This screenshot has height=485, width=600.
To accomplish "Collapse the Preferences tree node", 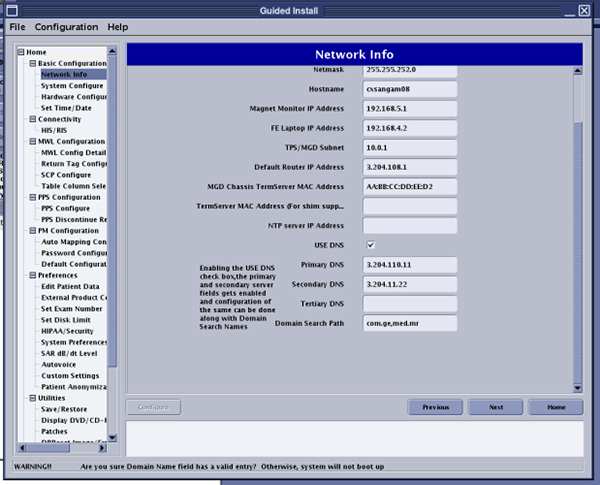I will pos(31,275).
